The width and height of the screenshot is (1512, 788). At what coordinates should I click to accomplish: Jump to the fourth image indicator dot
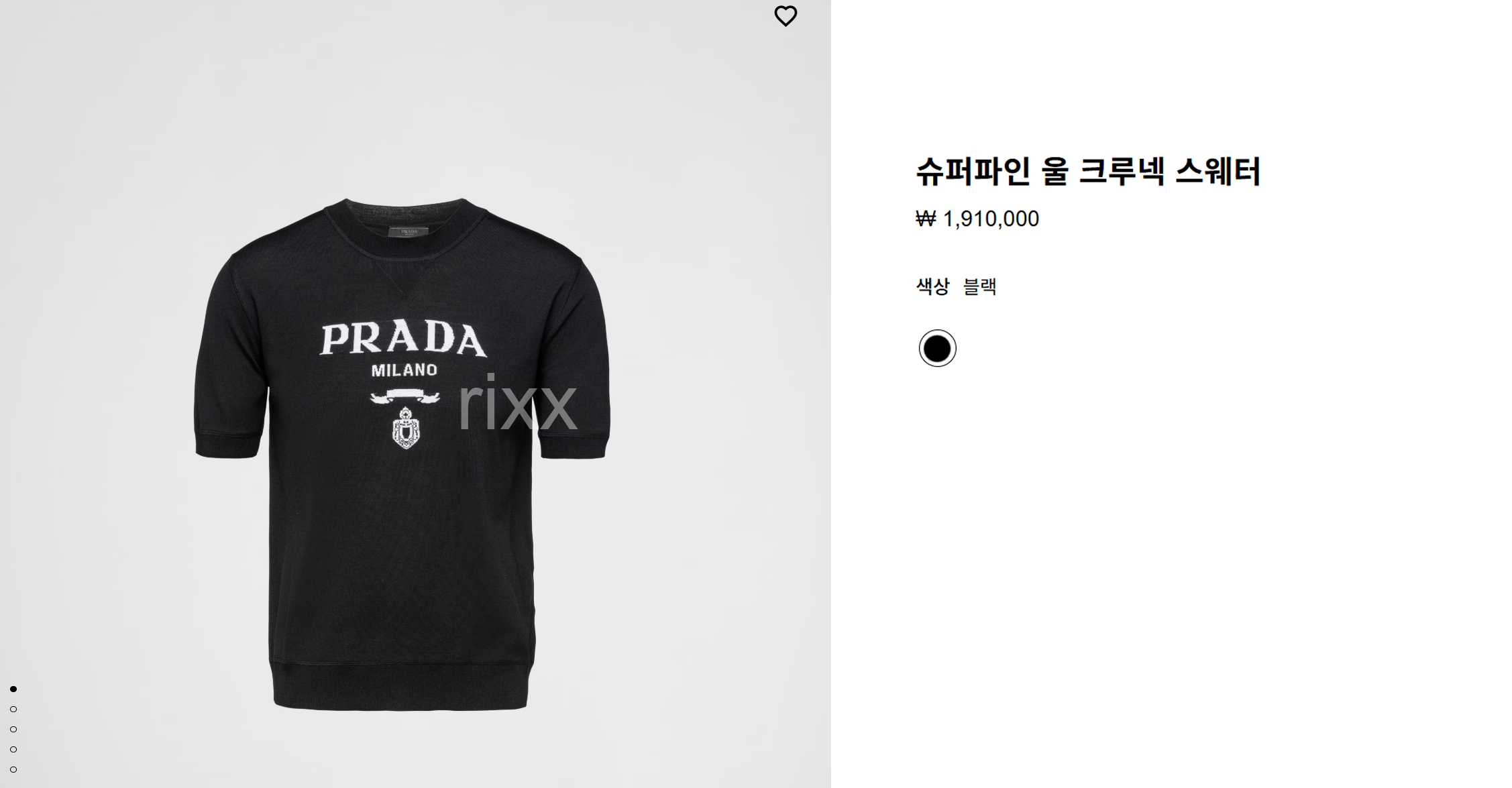(x=13, y=749)
